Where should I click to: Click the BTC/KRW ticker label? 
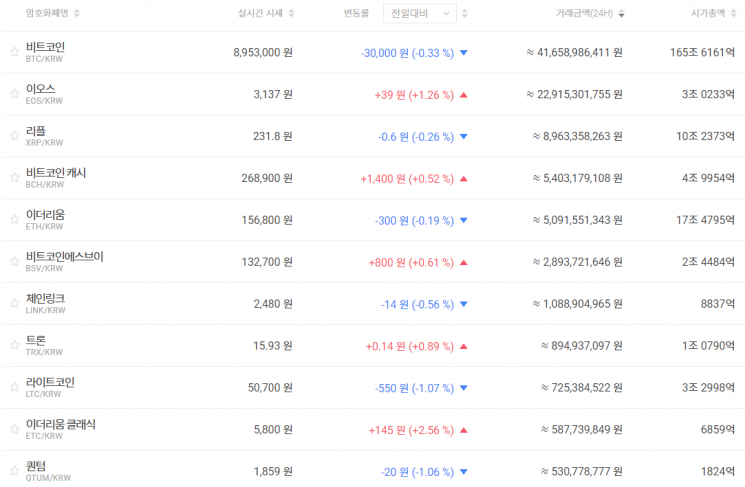pos(44,59)
